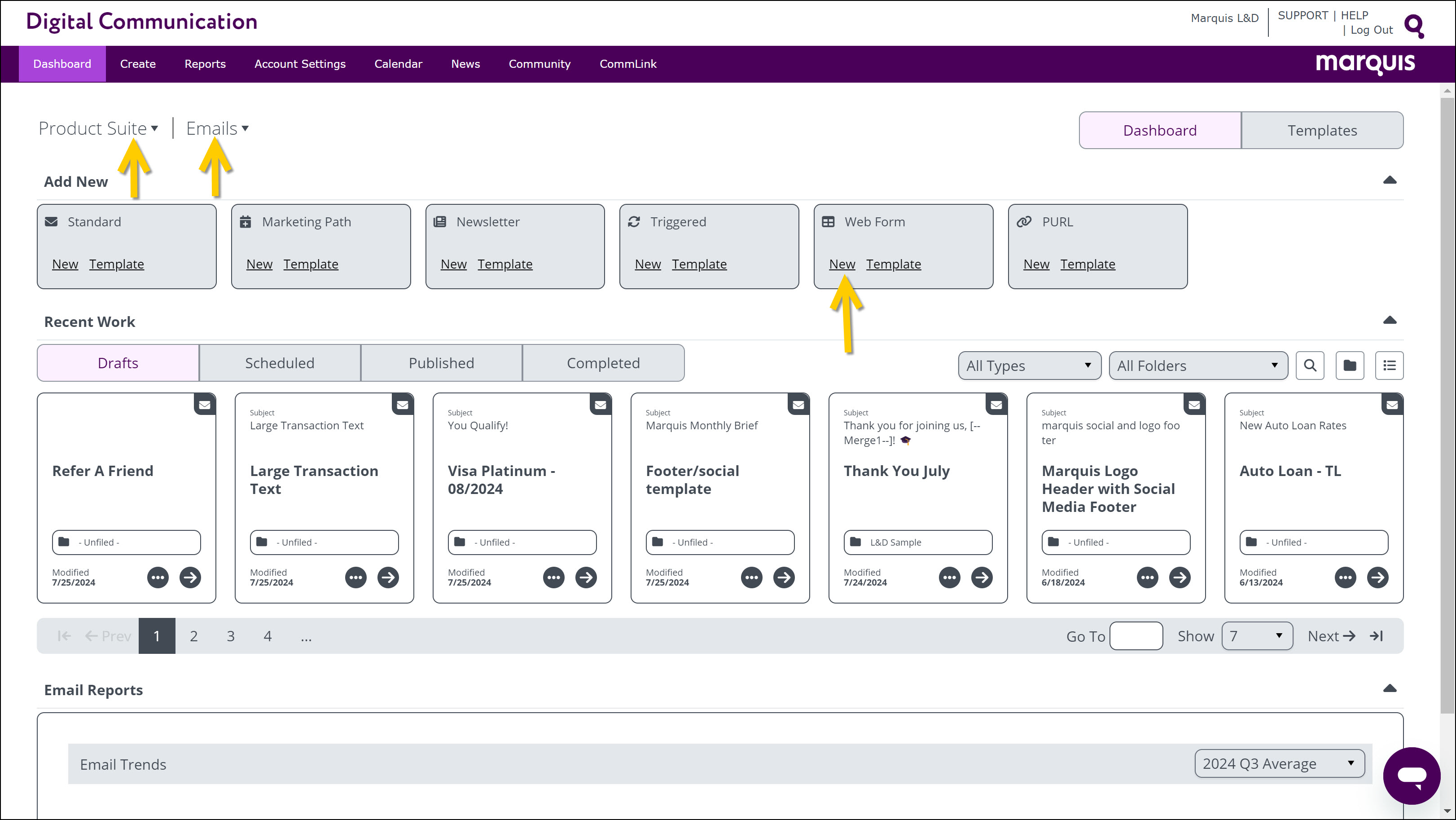Click New under Web Form

click(842, 264)
